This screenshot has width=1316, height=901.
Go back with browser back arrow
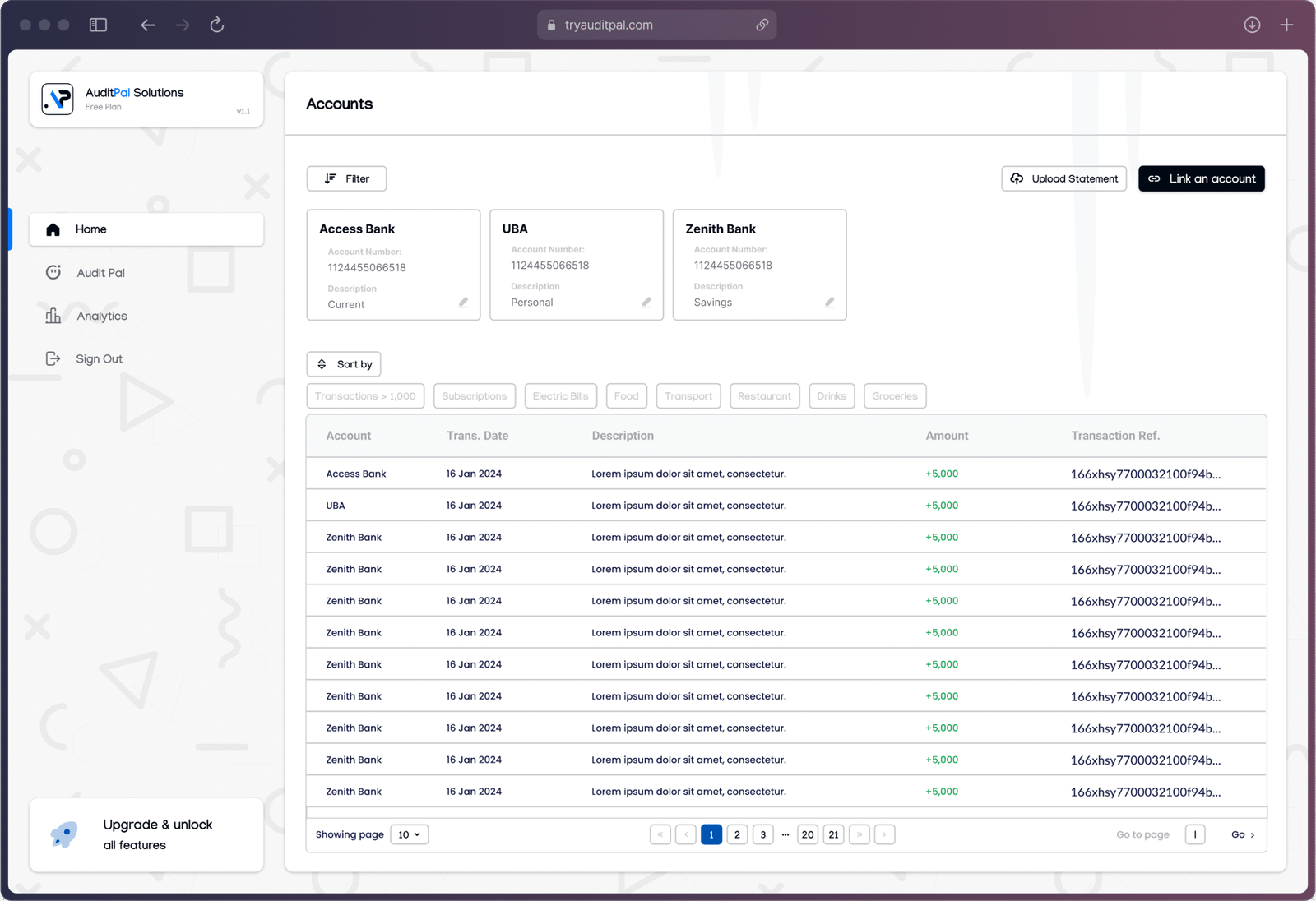147,25
